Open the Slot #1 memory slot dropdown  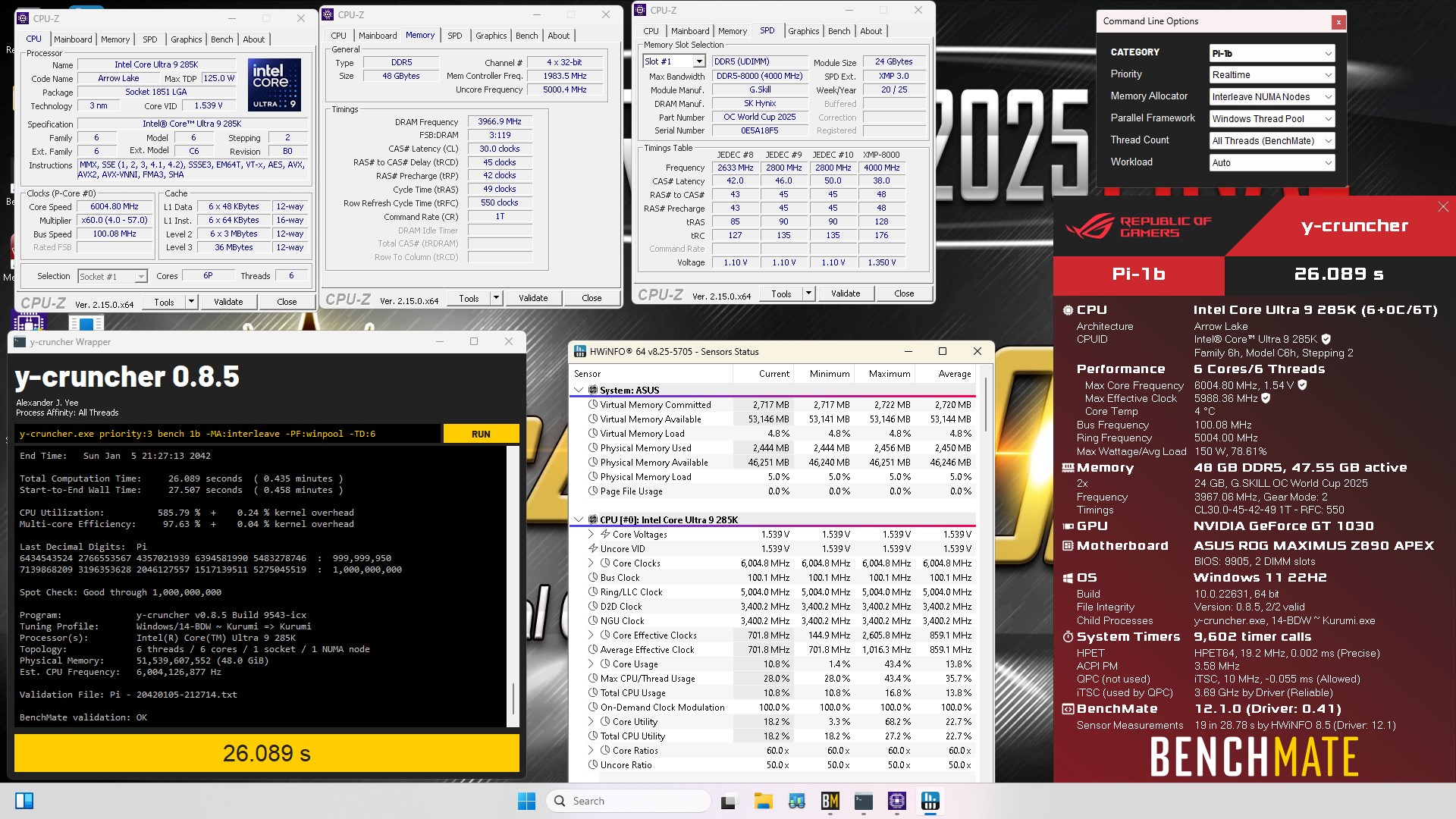pos(674,61)
